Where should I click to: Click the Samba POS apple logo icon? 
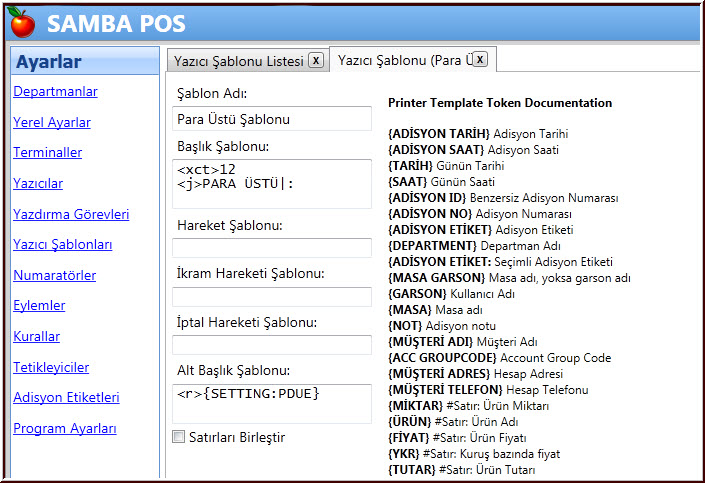[x=22, y=22]
